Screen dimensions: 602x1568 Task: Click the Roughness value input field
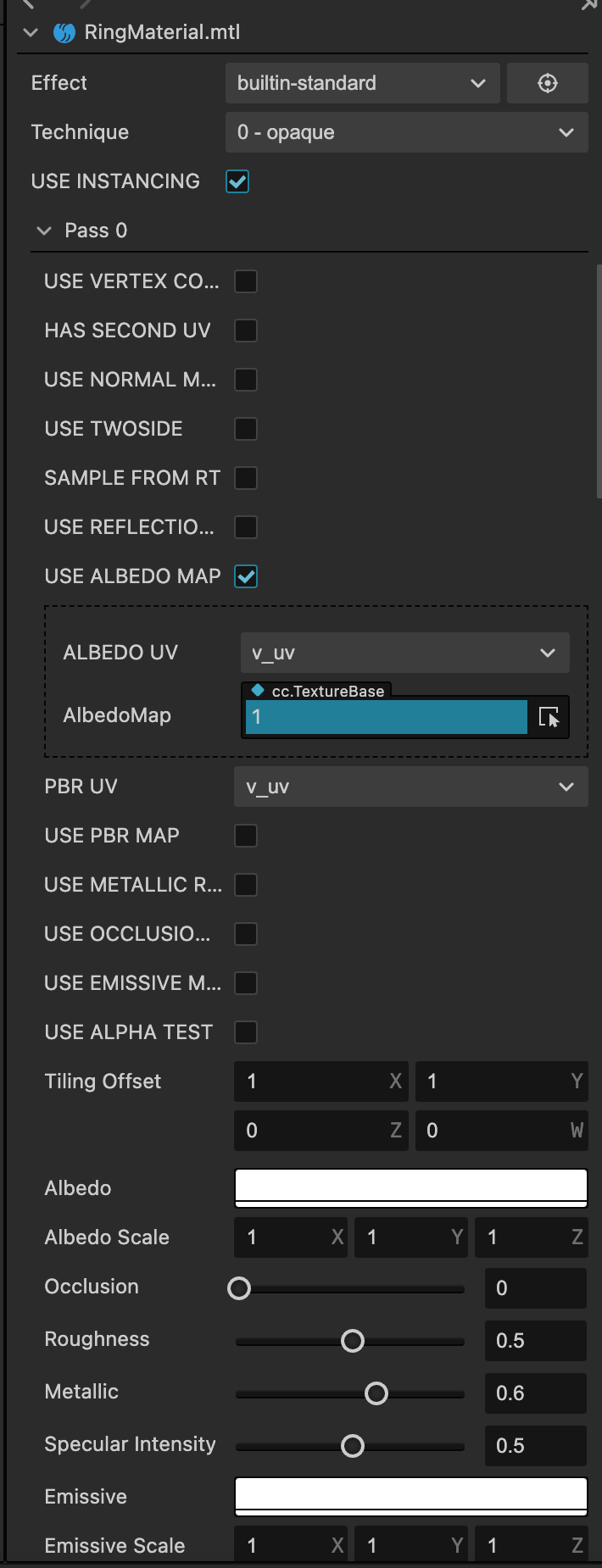(x=535, y=1341)
